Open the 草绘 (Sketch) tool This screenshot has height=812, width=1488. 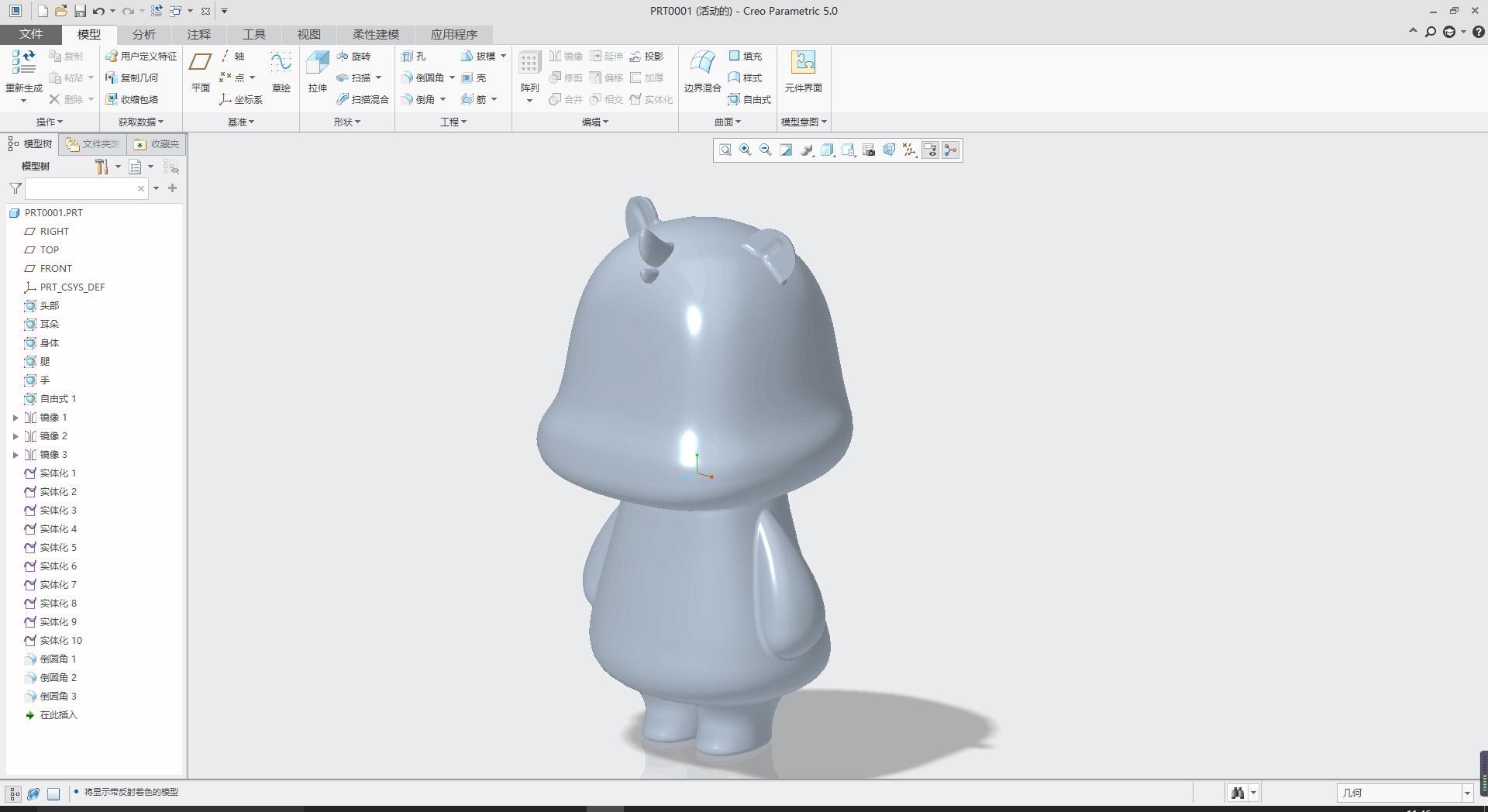281,64
